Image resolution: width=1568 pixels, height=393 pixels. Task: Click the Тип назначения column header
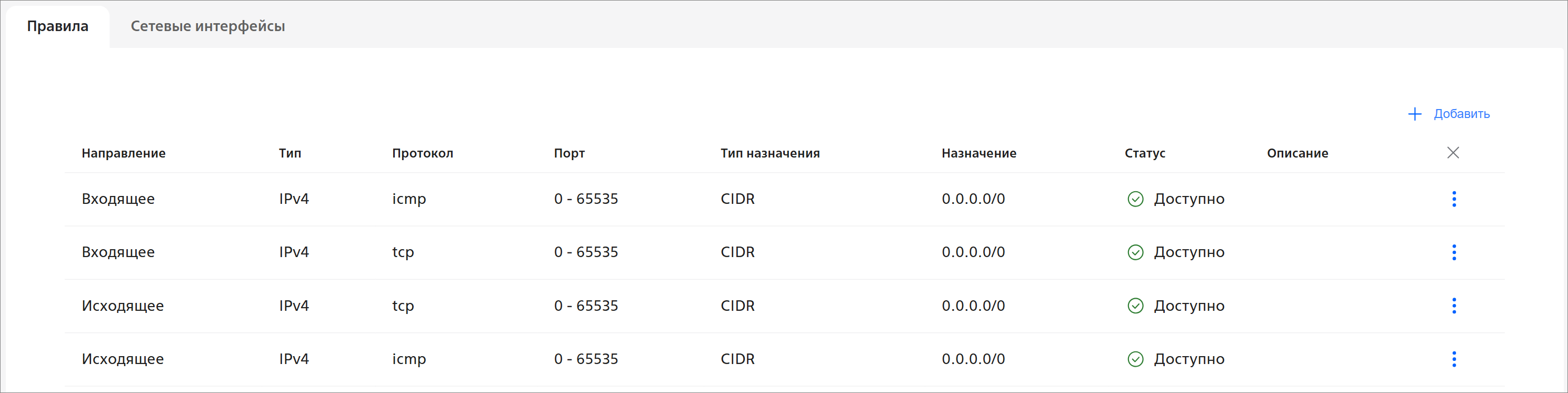point(770,153)
